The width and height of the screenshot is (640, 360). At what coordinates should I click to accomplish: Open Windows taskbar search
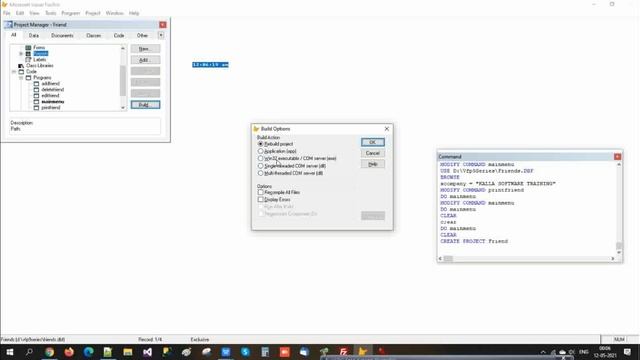pyautogui.click(x=29, y=352)
